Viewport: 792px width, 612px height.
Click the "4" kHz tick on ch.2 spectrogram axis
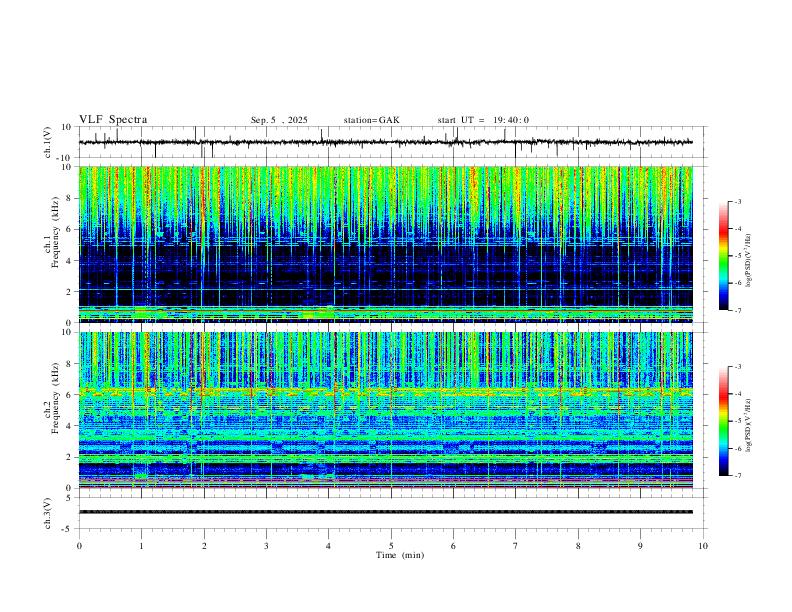click(70, 426)
